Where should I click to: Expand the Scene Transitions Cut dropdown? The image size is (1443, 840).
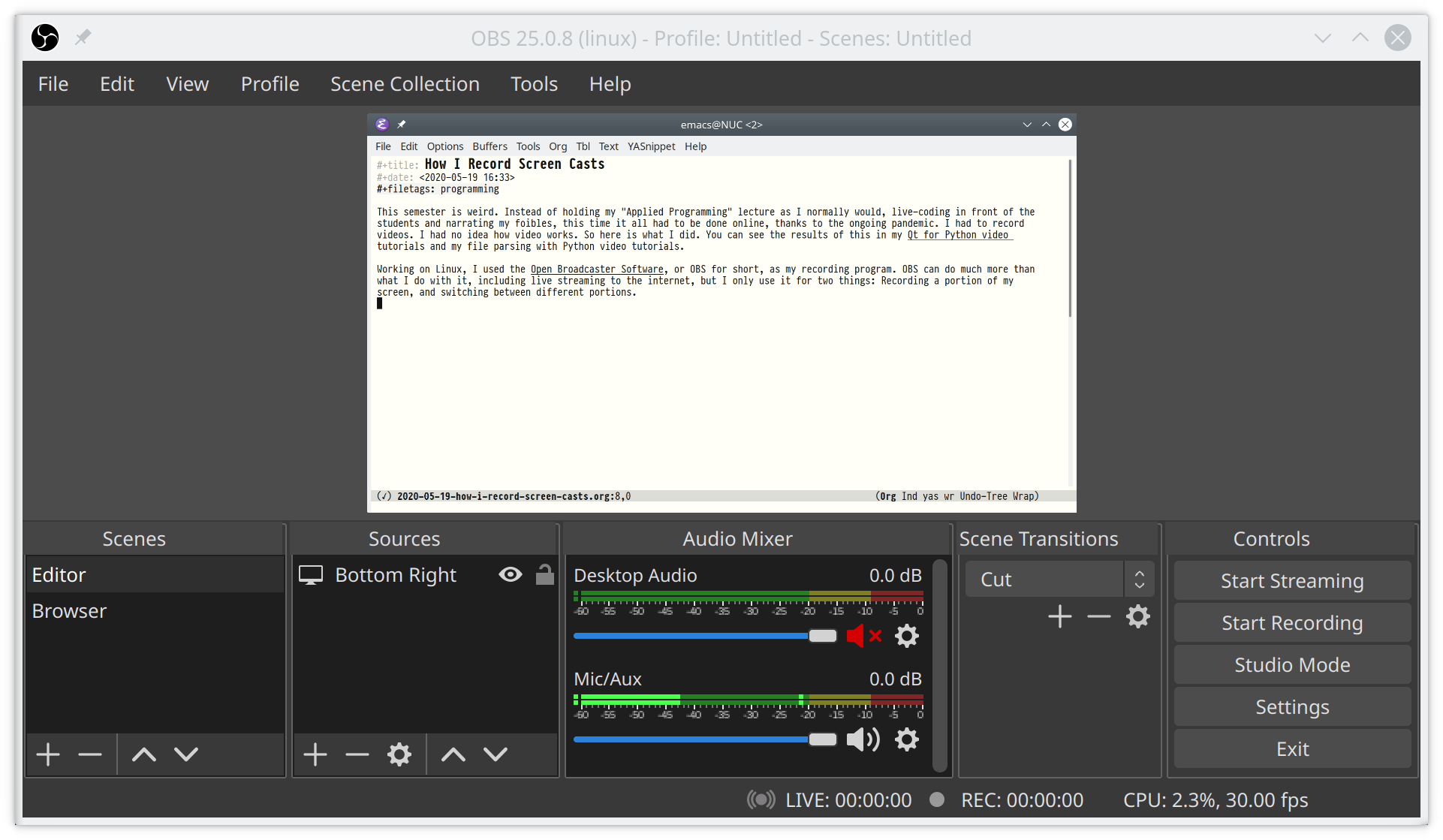[x=1139, y=578]
